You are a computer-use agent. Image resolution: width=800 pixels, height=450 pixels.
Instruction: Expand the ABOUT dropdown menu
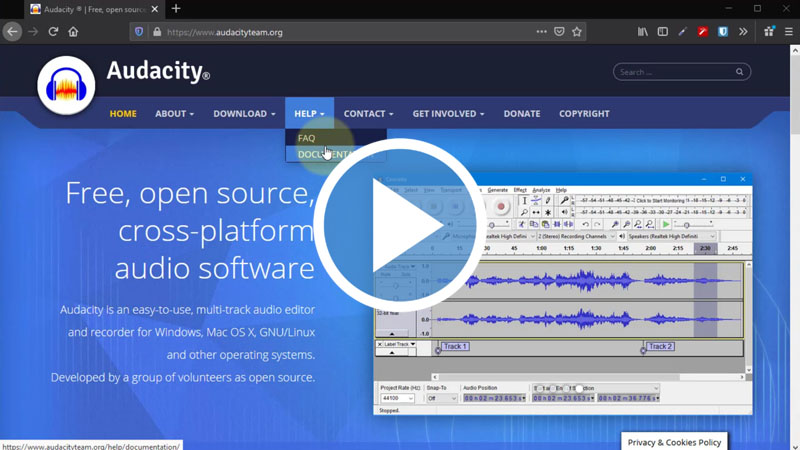pos(174,114)
